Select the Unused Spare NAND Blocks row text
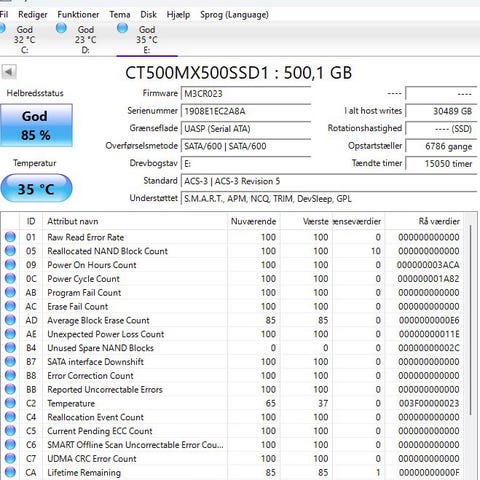 coord(100,348)
